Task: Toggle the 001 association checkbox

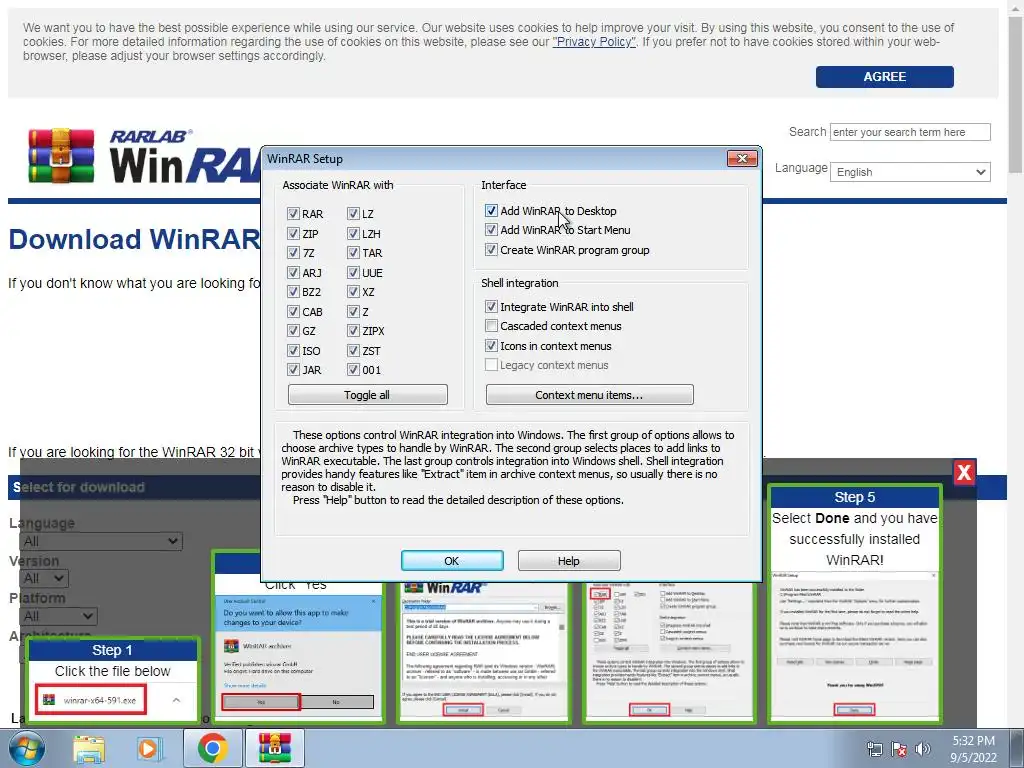Action: [353, 370]
